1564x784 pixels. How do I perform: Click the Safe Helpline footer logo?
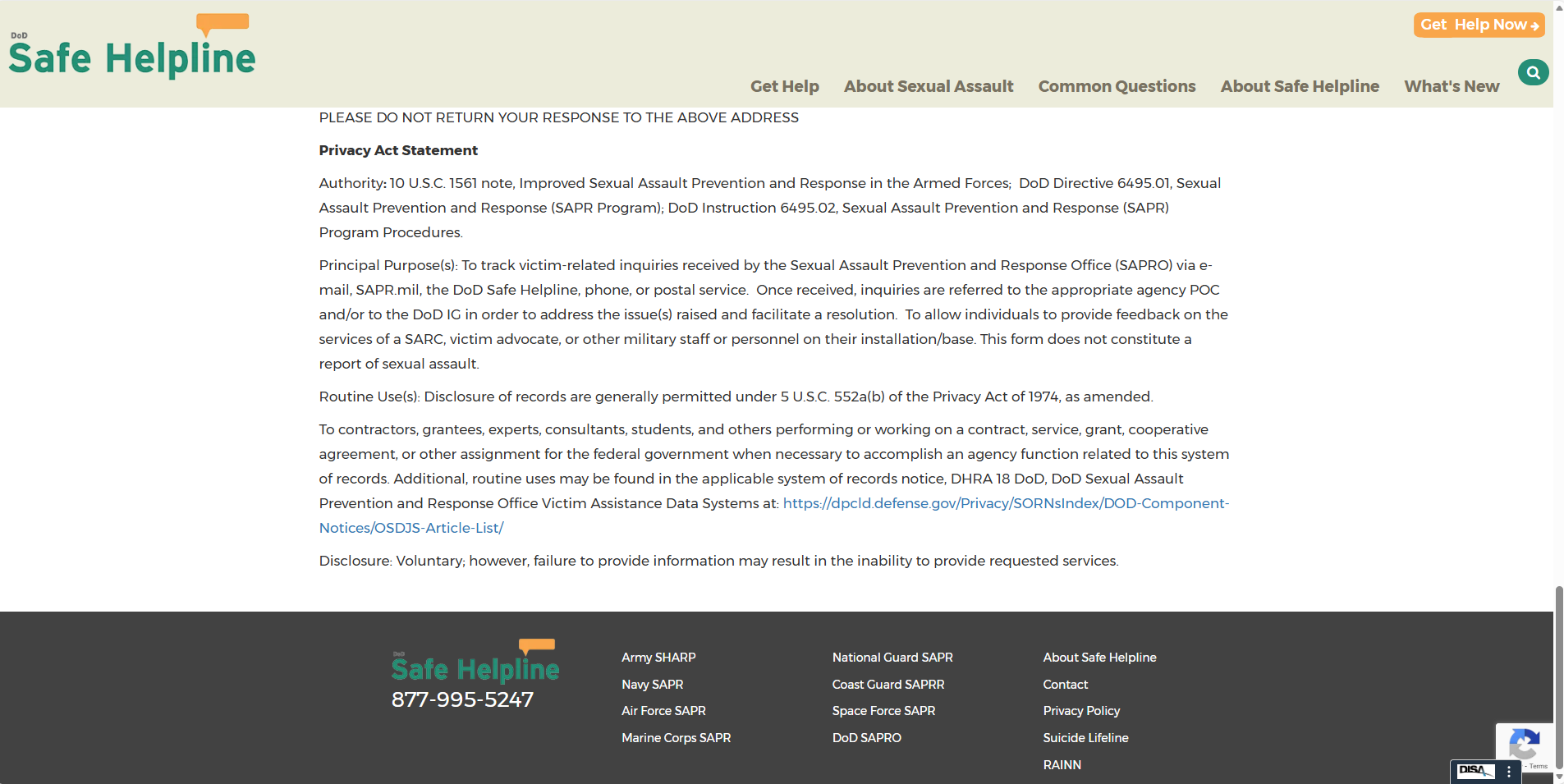click(475, 662)
